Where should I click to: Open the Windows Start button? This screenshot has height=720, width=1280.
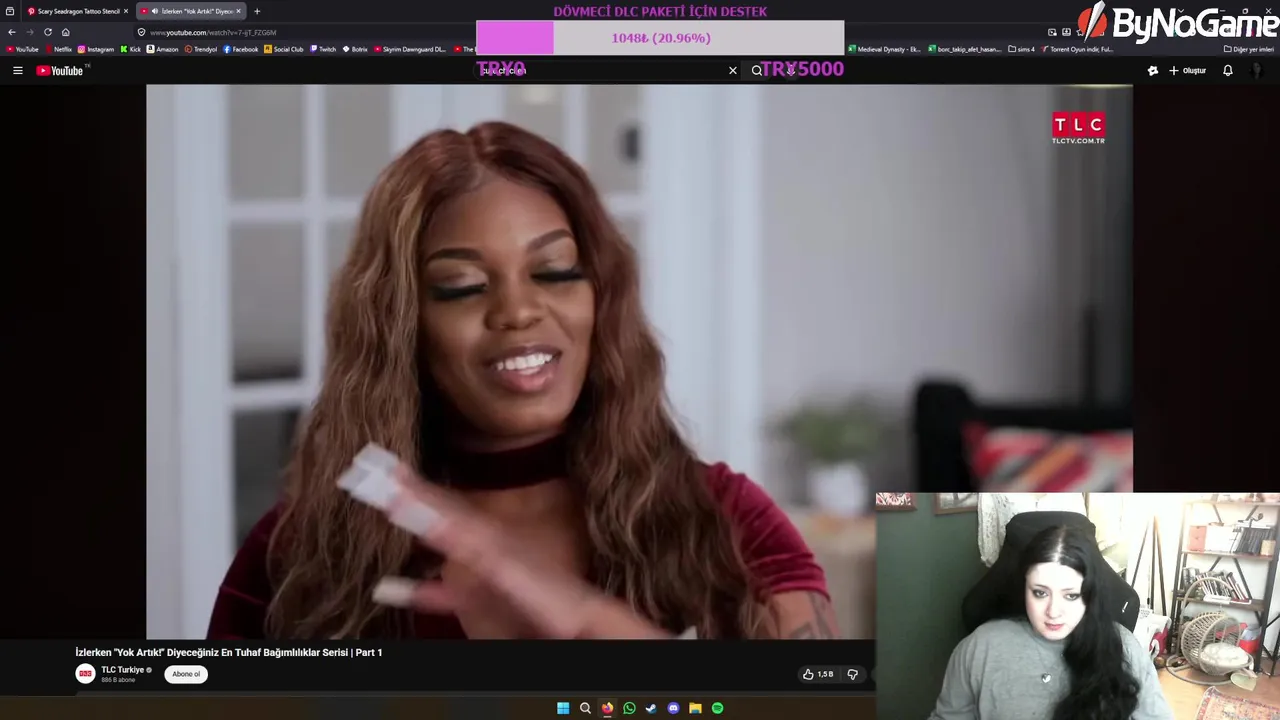(563, 708)
